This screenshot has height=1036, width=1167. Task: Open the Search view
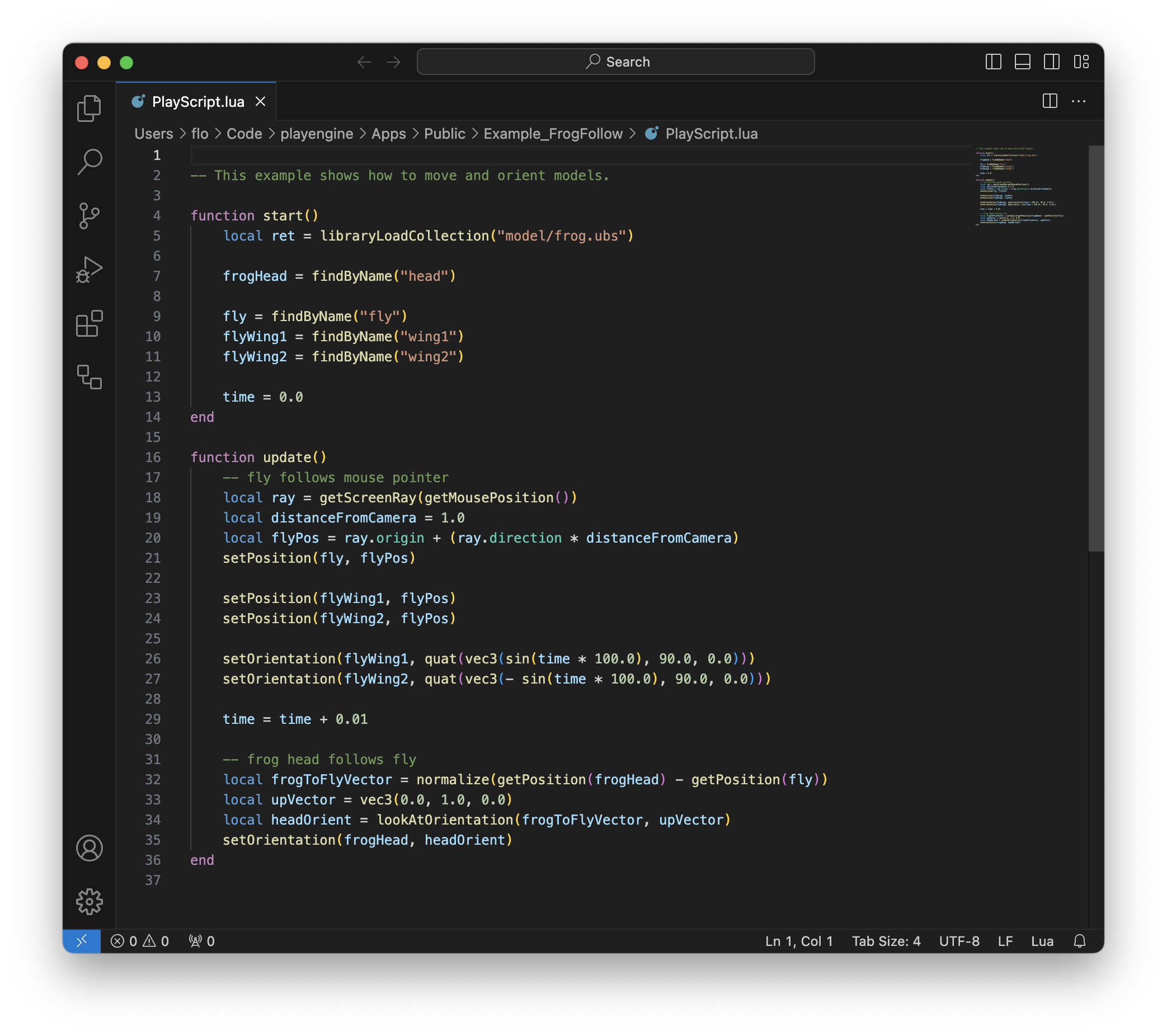pos(89,162)
